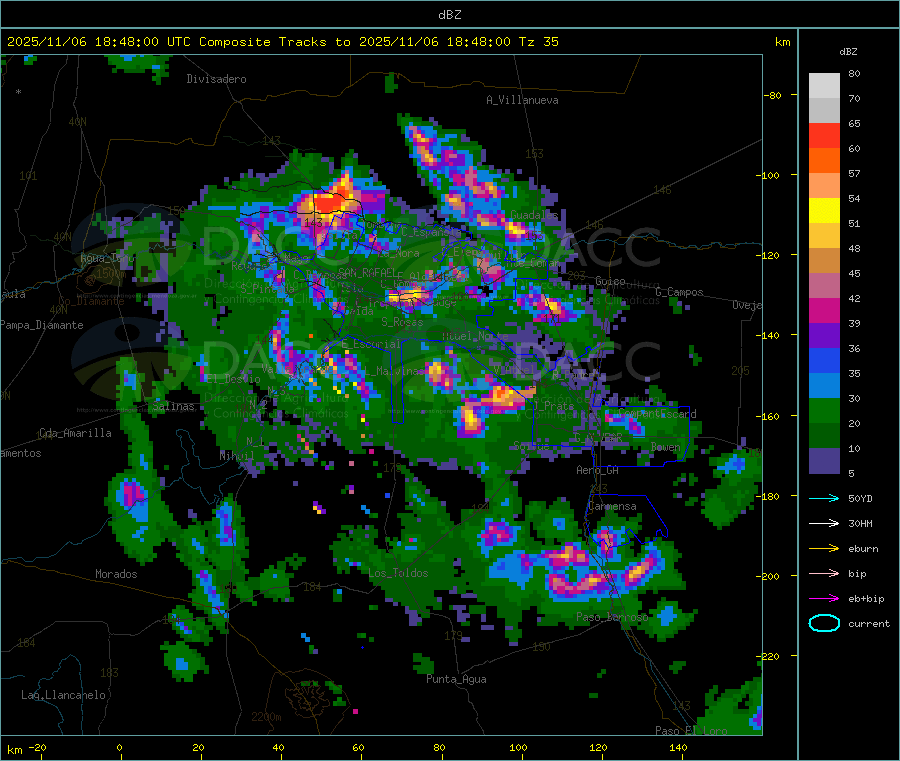Click the Nihuil place label
The width and height of the screenshot is (900, 761).
click(237, 456)
